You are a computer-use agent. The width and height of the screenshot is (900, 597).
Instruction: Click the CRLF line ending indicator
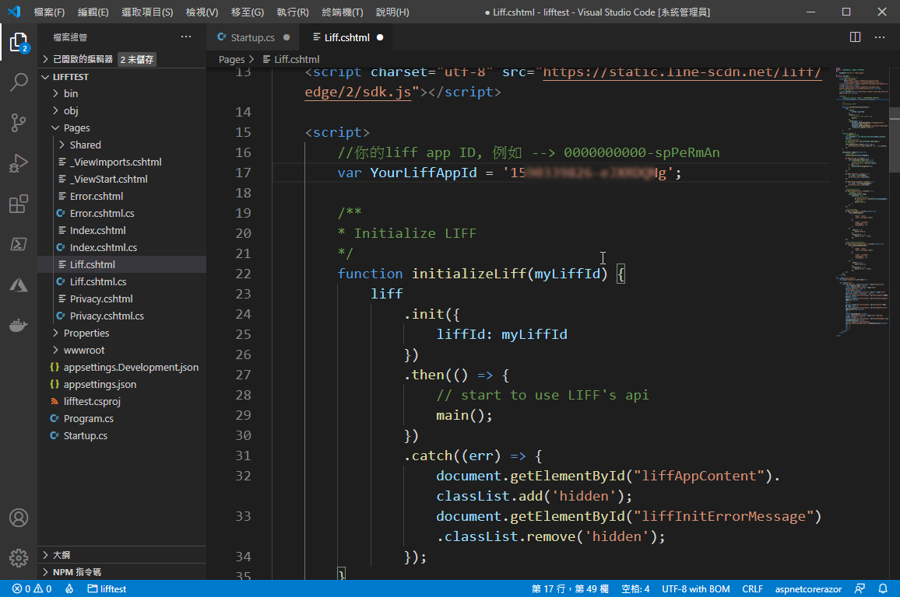752,589
